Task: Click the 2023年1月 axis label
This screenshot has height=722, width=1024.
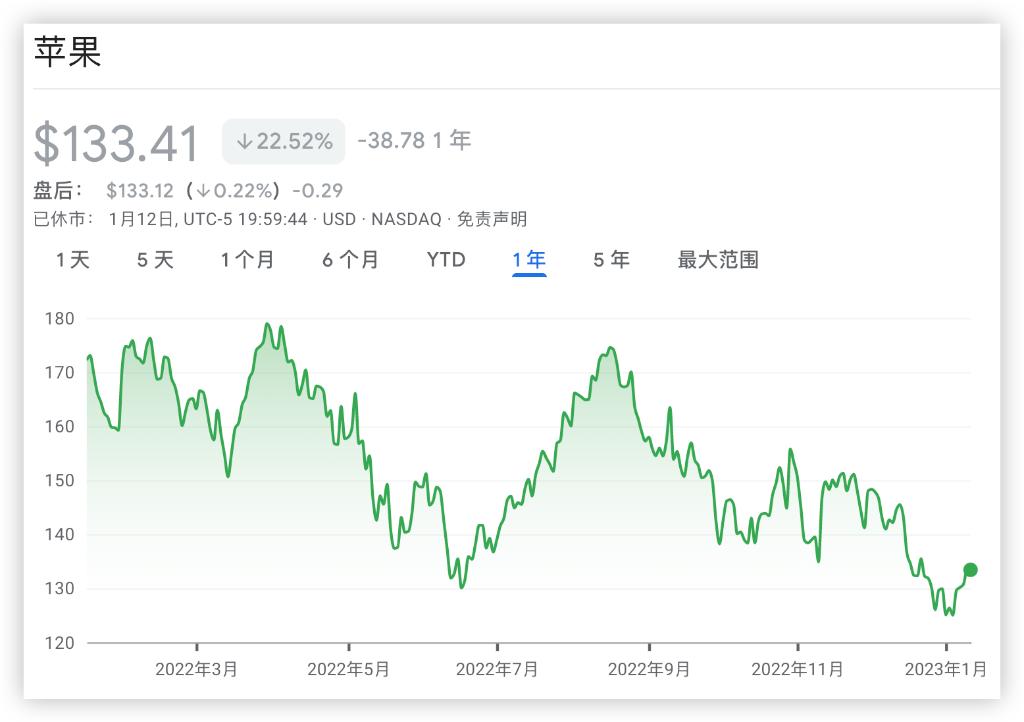Action: click(946, 669)
